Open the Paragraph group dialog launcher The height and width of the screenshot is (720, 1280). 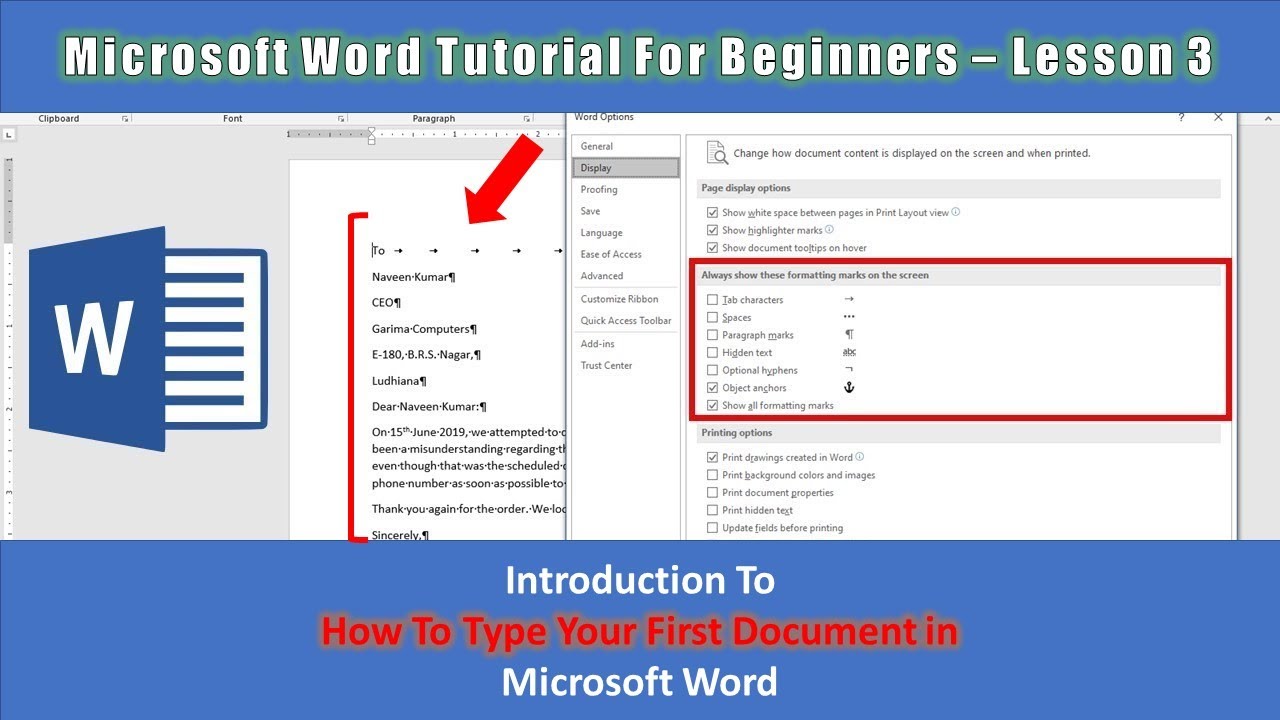click(x=526, y=119)
